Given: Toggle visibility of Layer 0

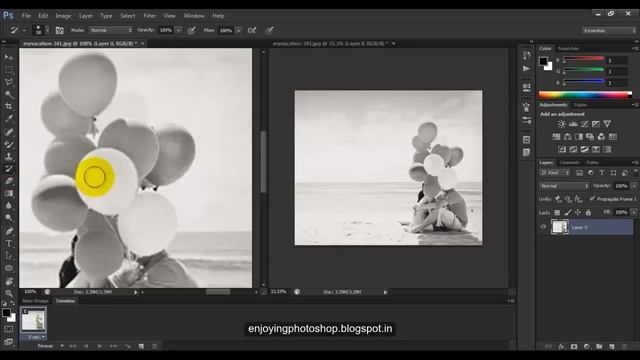Looking at the screenshot, I should coord(543,227).
